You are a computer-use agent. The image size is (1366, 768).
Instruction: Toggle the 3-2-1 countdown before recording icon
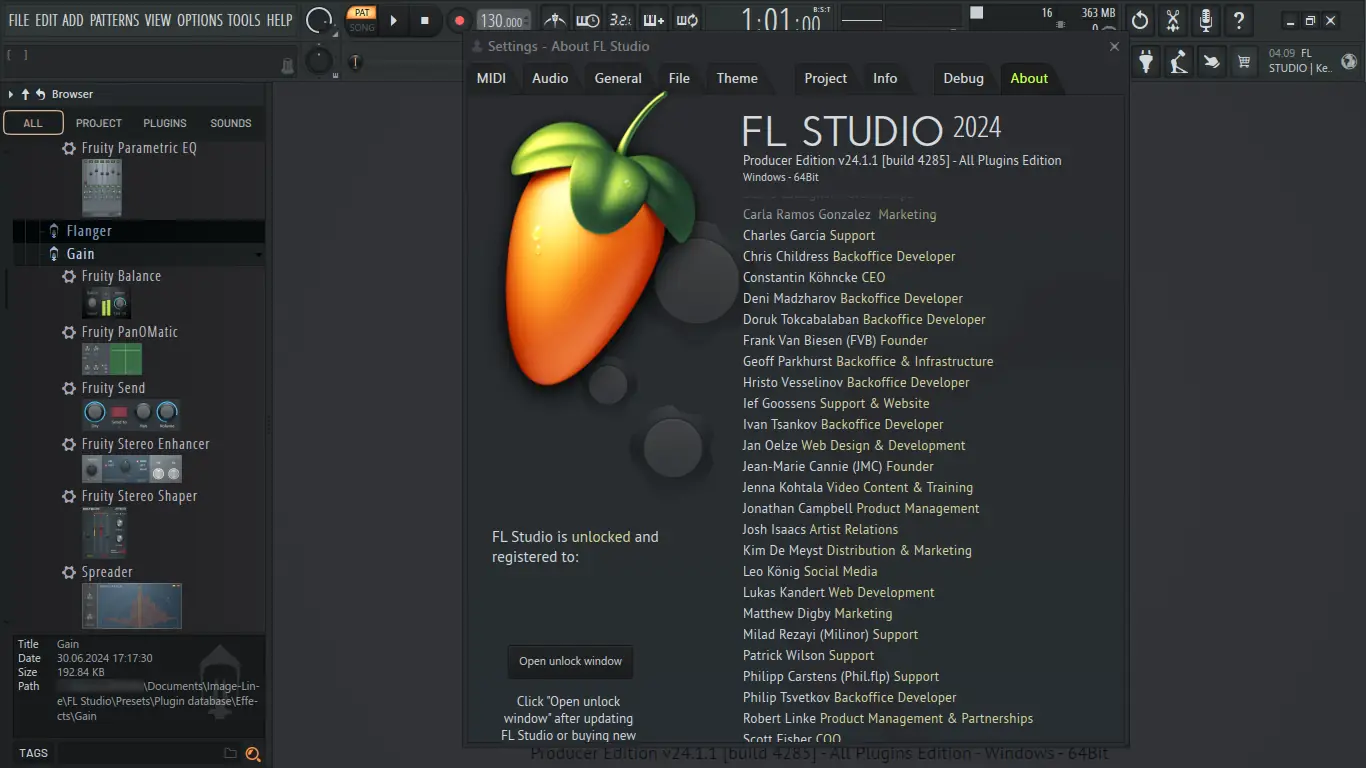click(620, 20)
